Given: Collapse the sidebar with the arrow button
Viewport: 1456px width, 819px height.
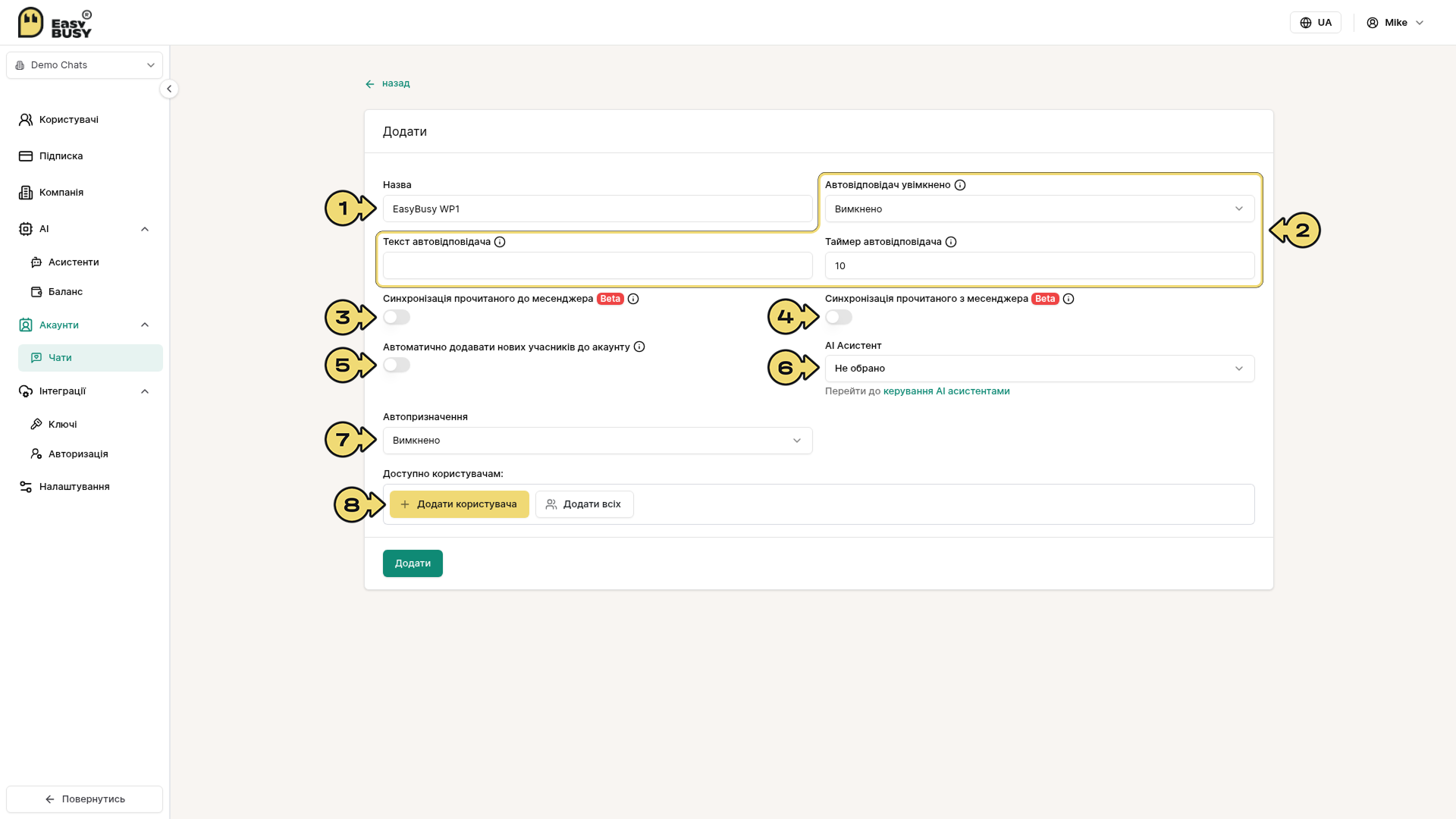Looking at the screenshot, I should pos(169,89).
